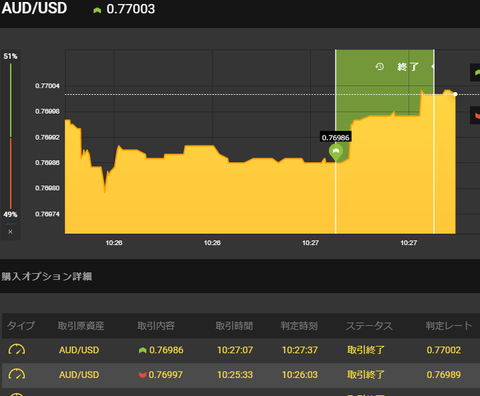Click the red Low arrow button at right edge

pos(476,115)
